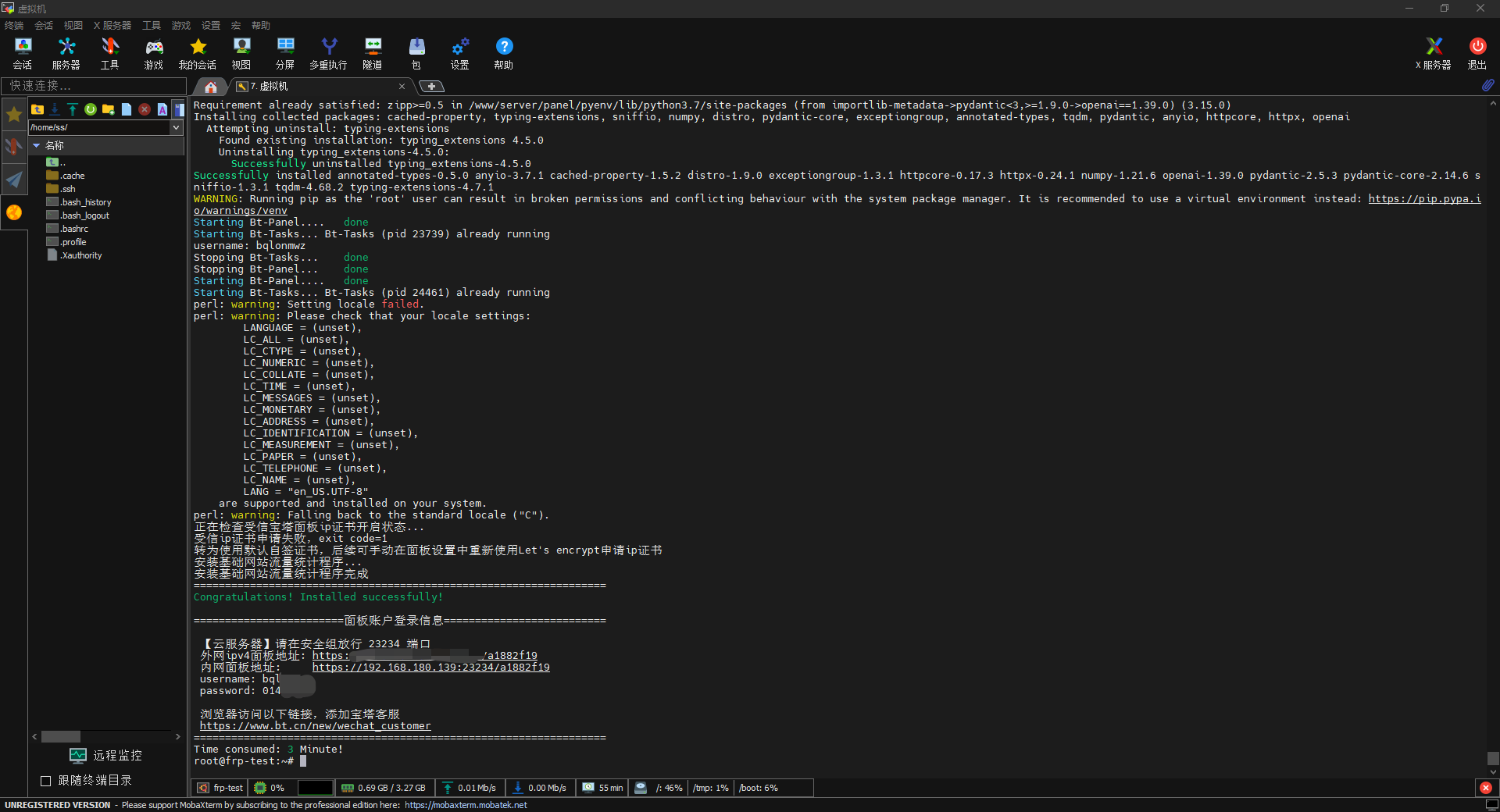Select the '..' parent directory entry

point(56,162)
